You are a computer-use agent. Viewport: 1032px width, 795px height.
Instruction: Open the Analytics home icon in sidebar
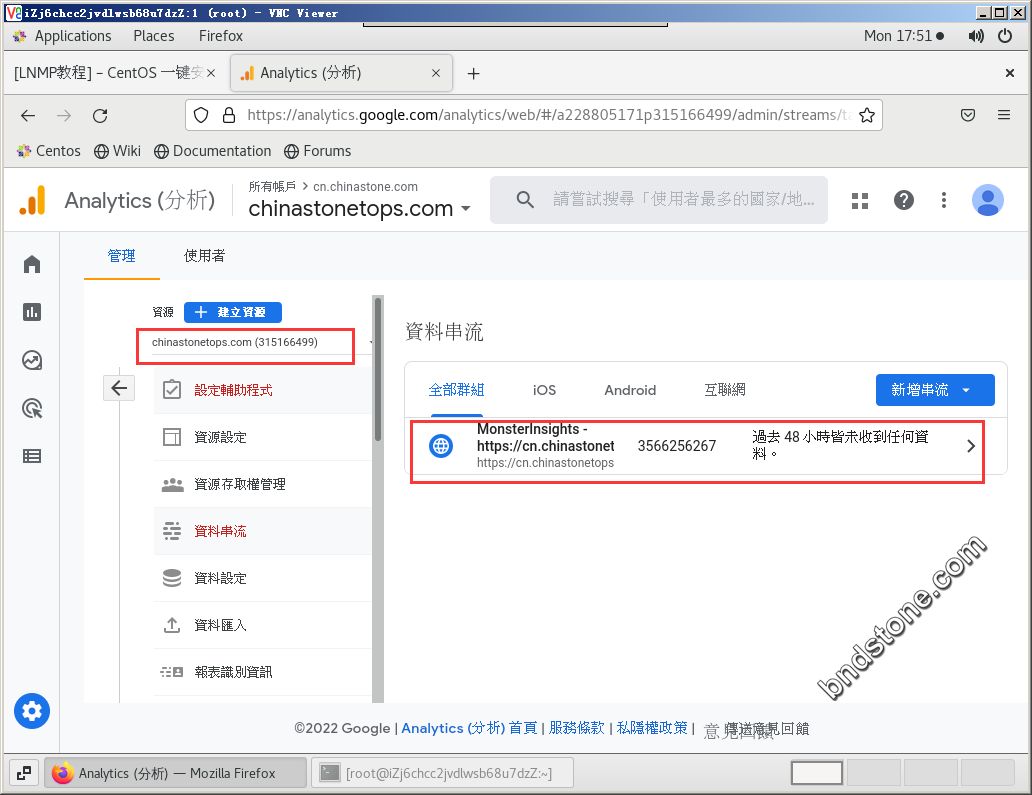pyautogui.click(x=32, y=264)
